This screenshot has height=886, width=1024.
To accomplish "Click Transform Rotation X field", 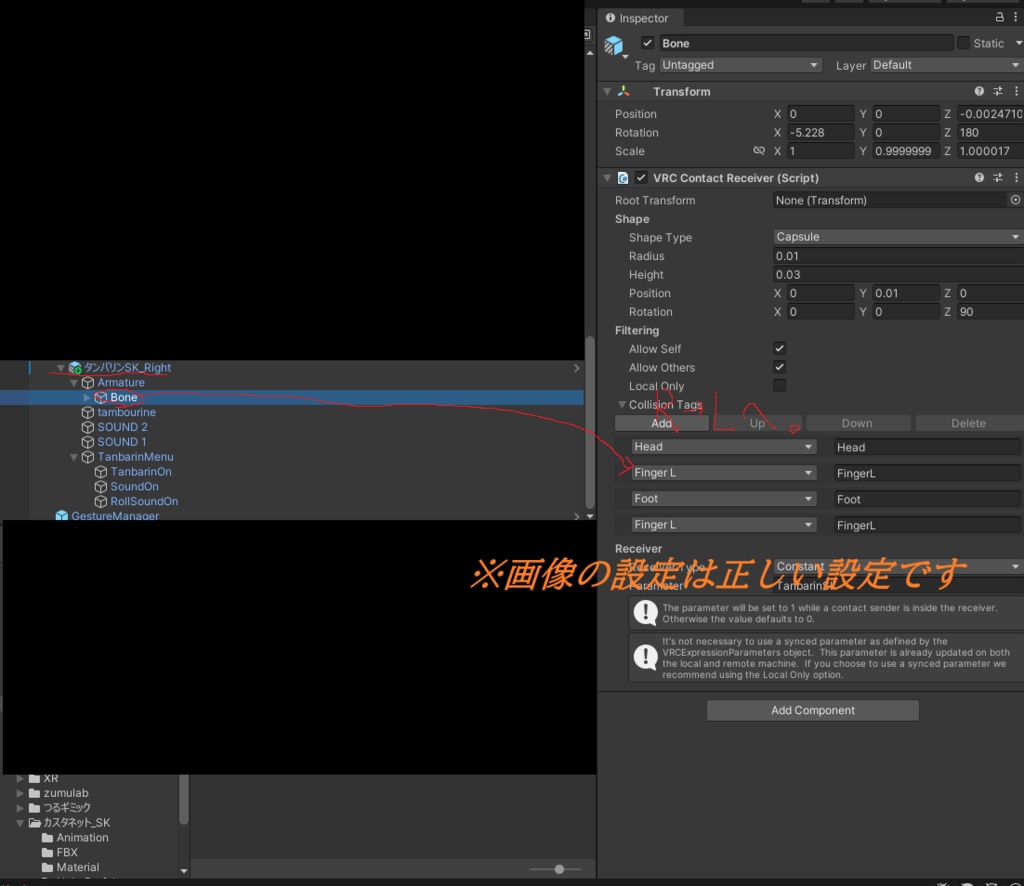I will coord(820,133).
